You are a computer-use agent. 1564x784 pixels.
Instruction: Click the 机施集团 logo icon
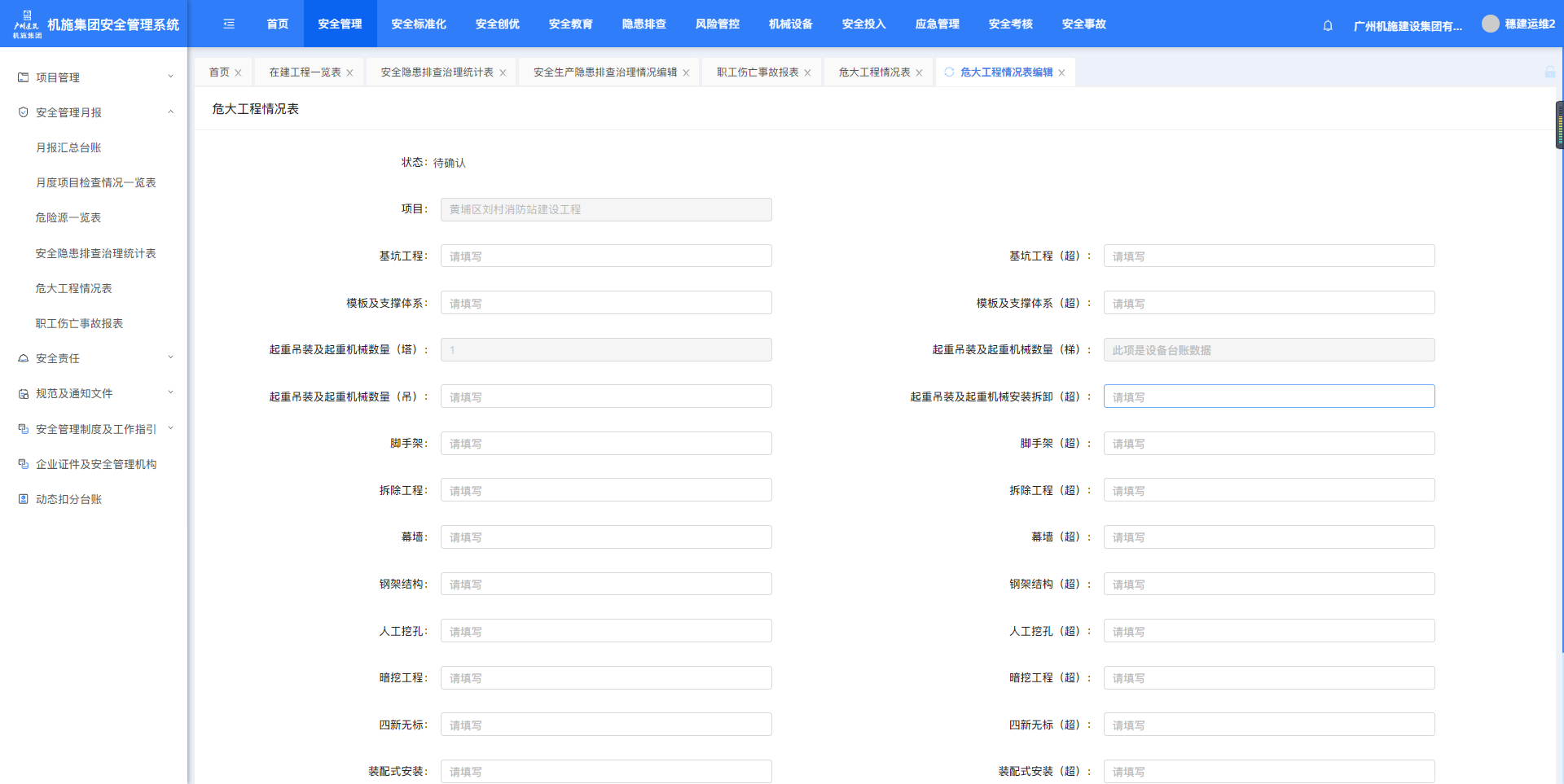tap(27, 24)
